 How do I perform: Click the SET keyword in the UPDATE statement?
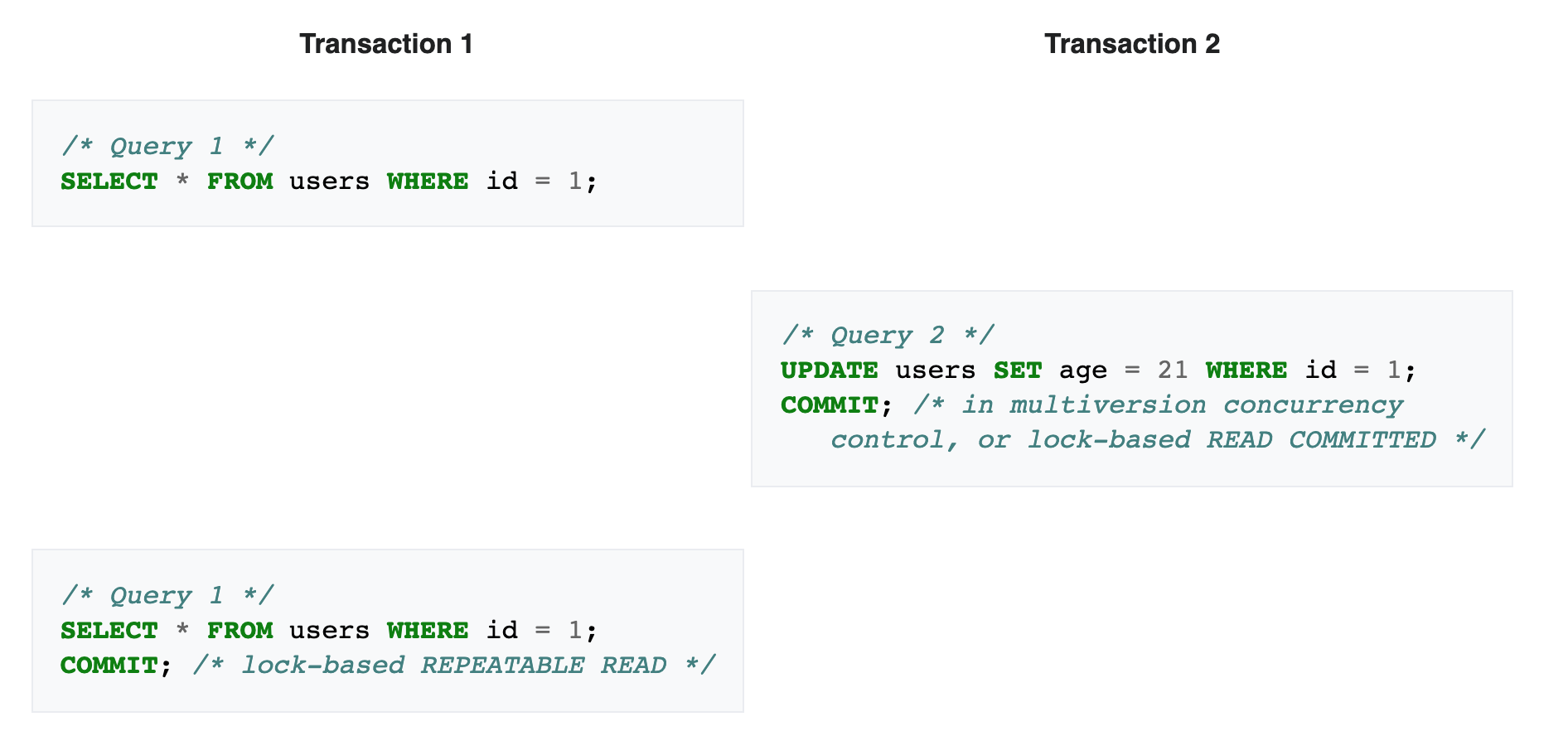pyautogui.click(x=1017, y=370)
